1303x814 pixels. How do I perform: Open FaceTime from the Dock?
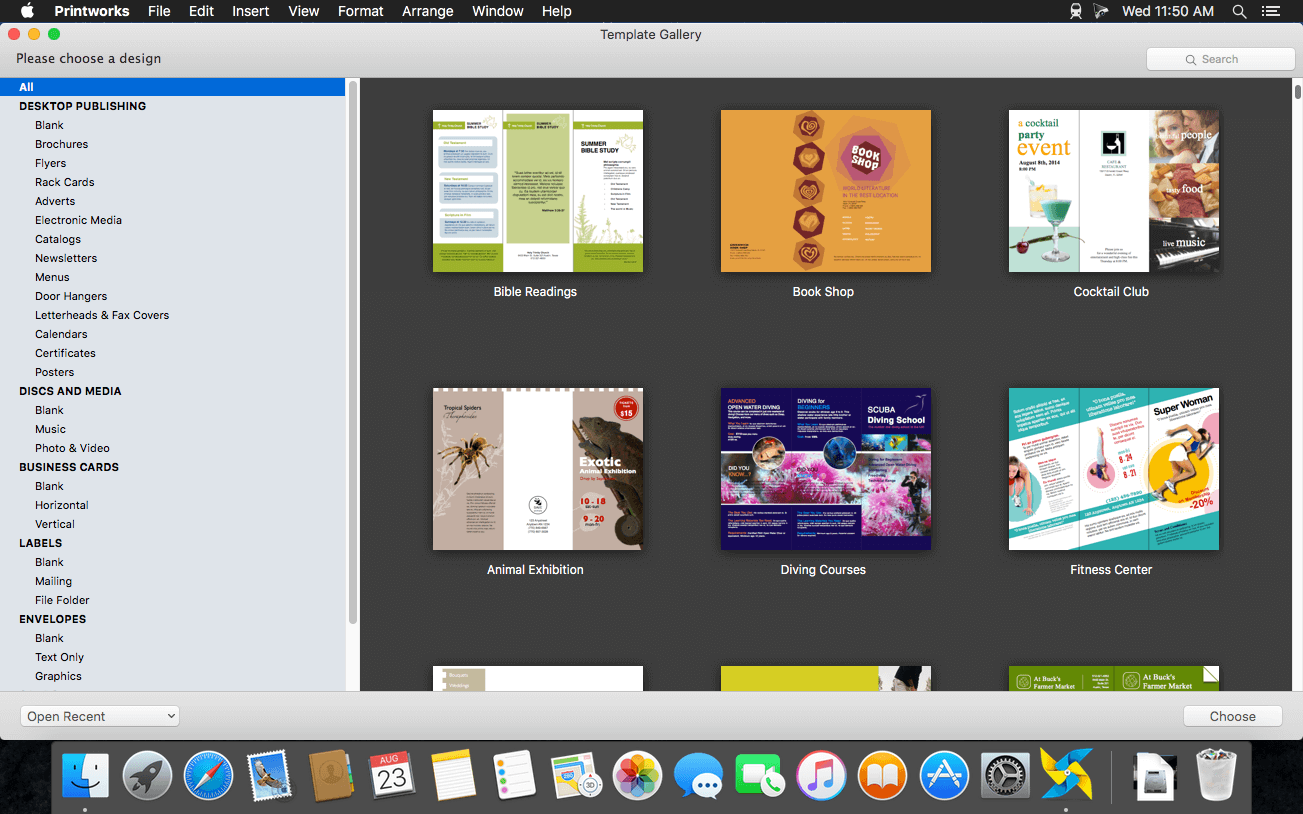click(x=760, y=775)
